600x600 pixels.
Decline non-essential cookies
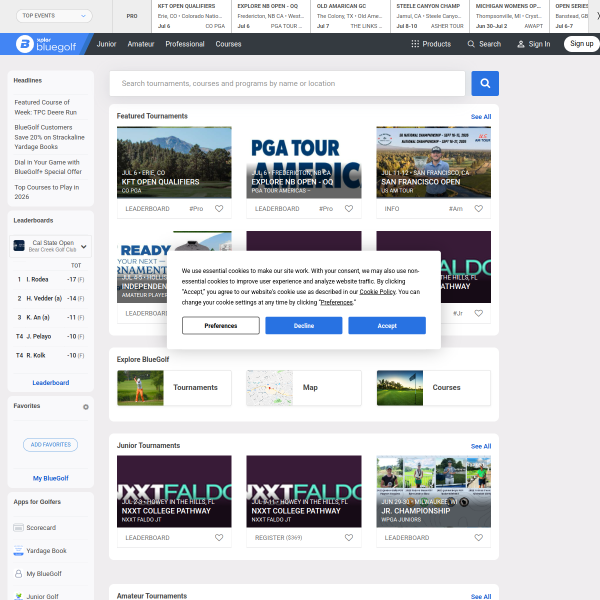304,326
